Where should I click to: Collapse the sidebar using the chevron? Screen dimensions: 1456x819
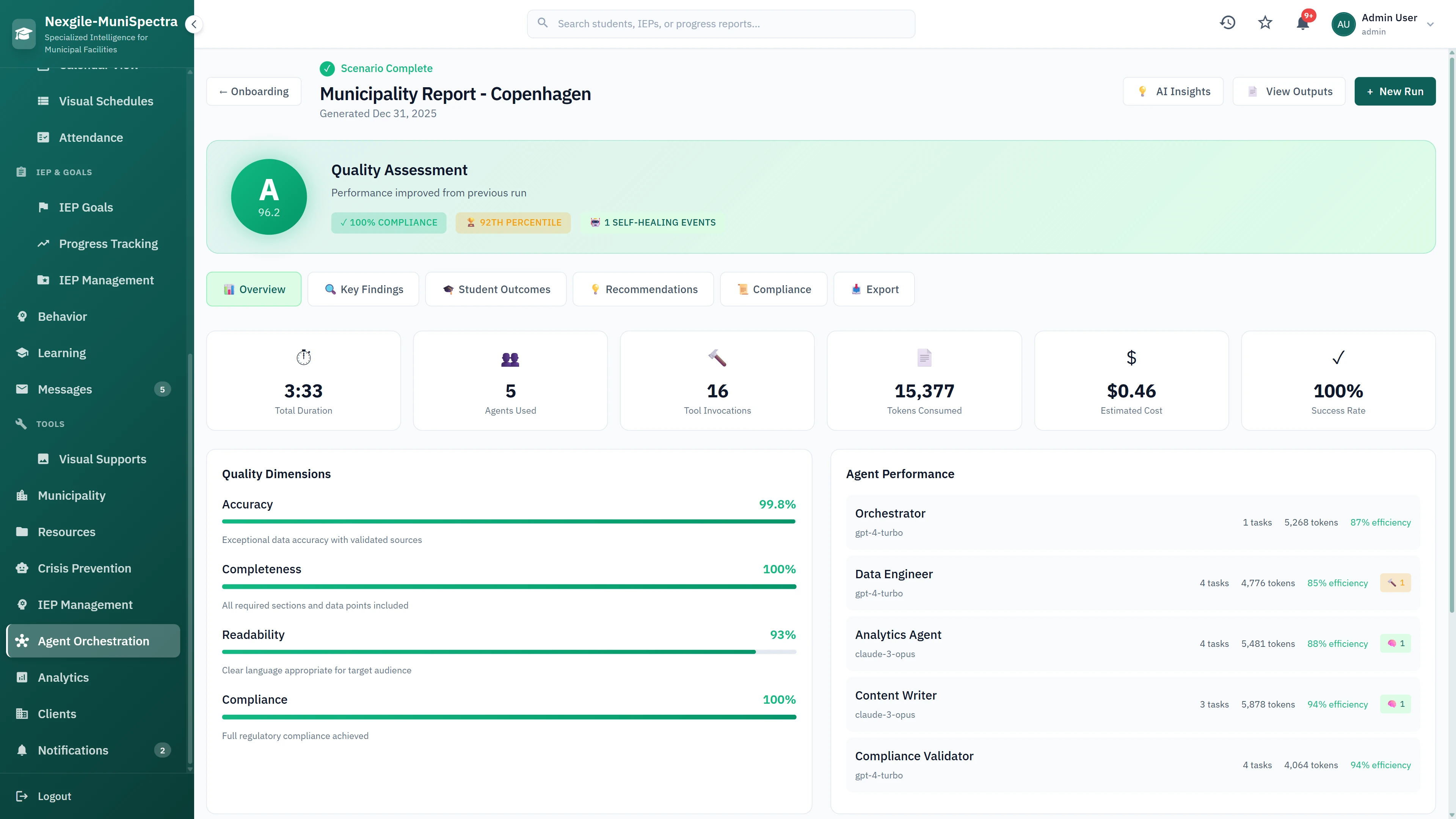(194, 24)
